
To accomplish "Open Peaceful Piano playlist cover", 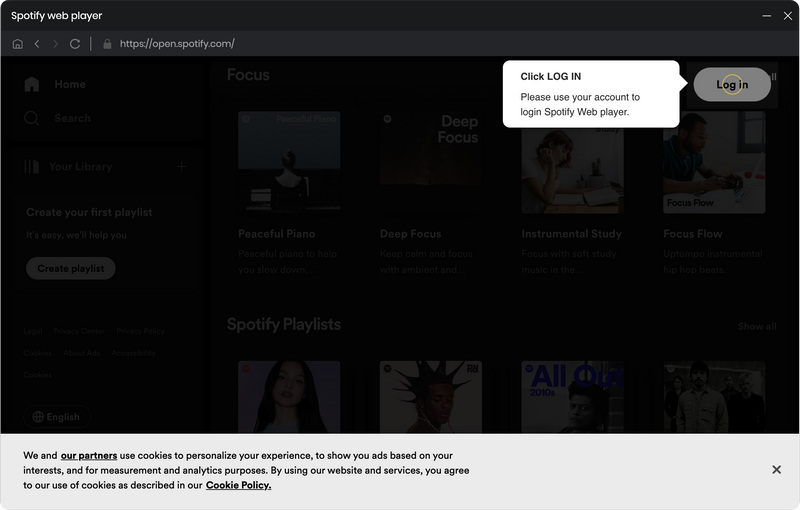I will pos(289,162).
